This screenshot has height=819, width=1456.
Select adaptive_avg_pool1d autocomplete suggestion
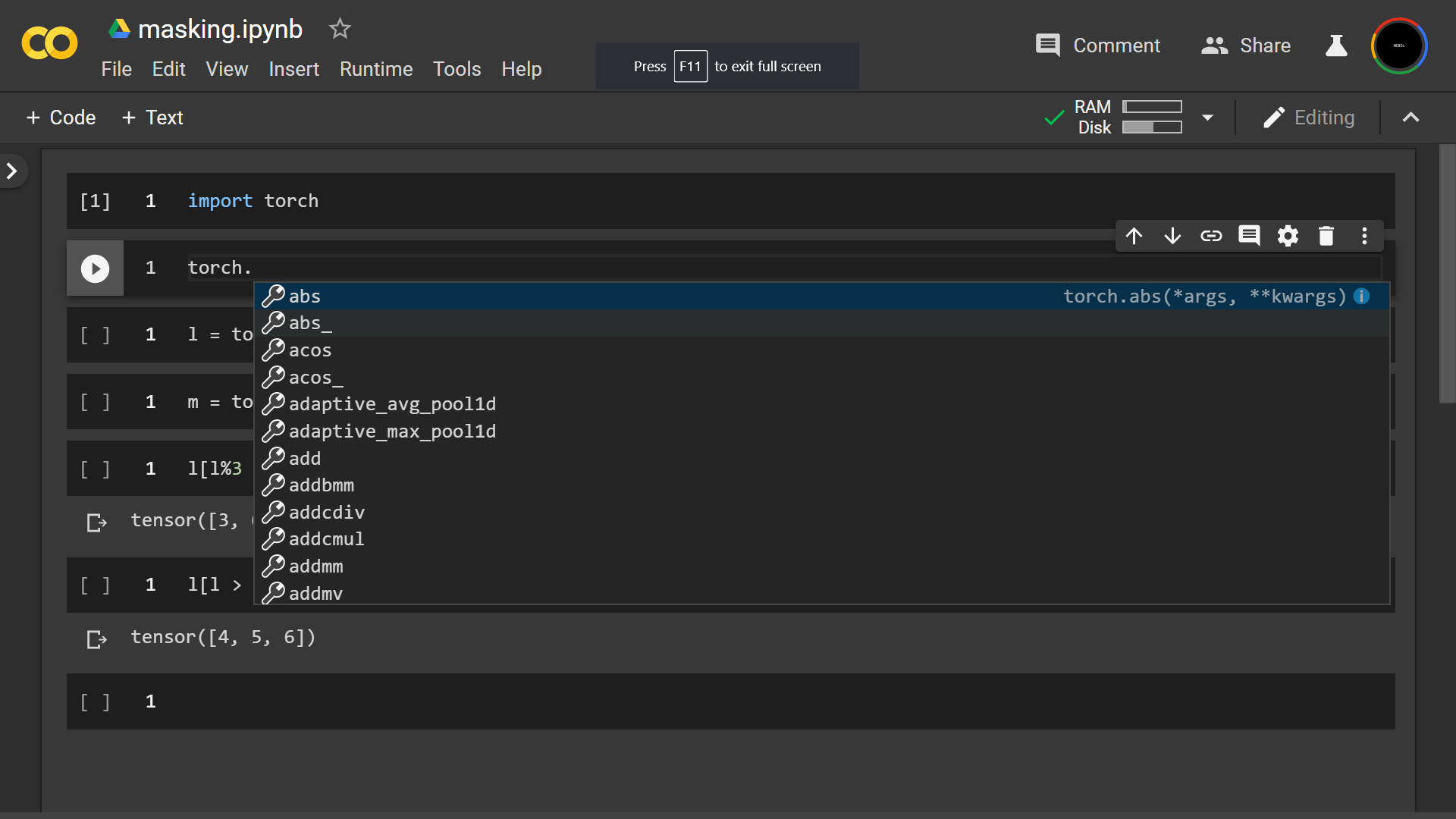(392, 404)
